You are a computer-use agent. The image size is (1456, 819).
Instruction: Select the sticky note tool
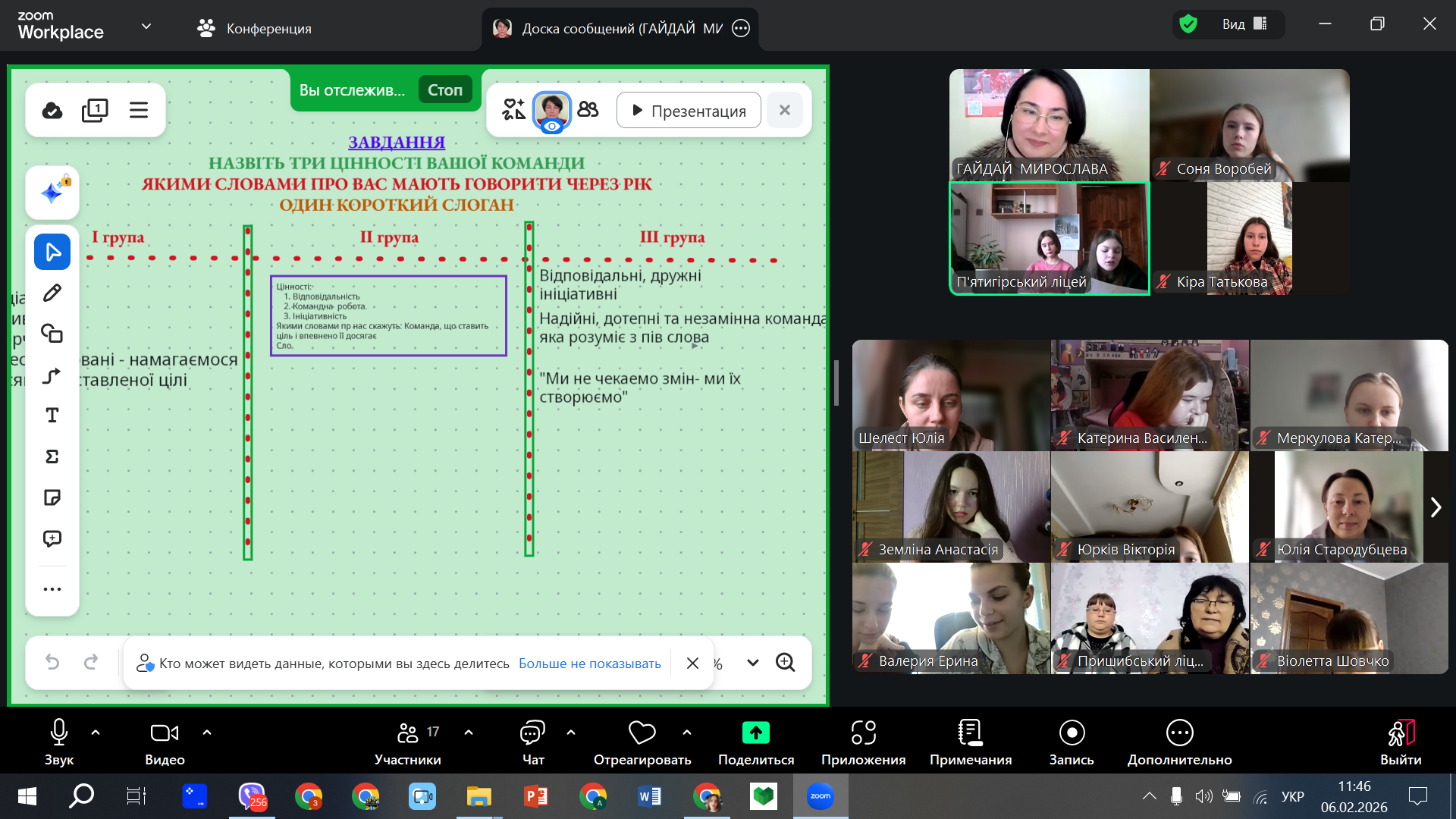tap(52, 497)
